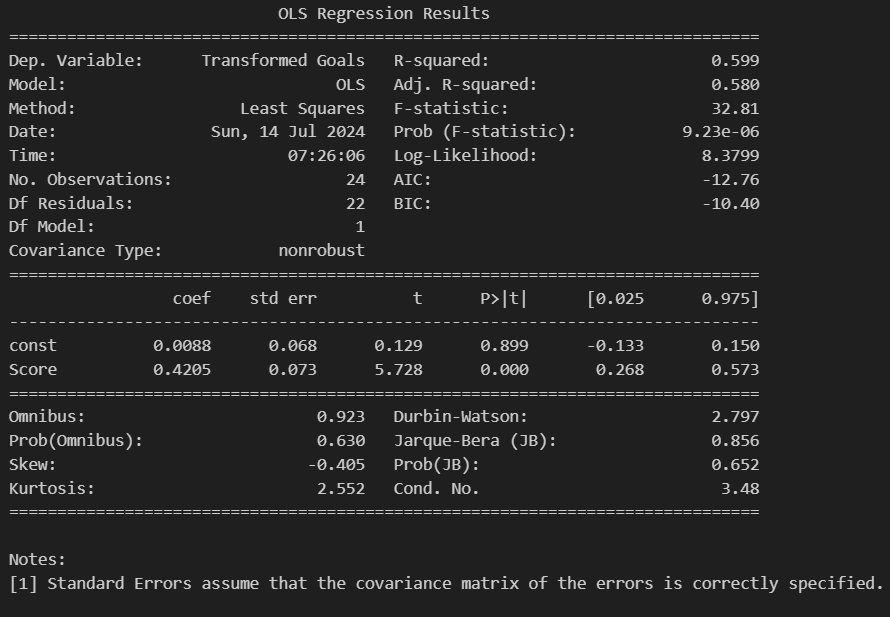The height and width of the screenshot is (617, 890).
Task: Select the R-squared value 0.599
Action: click(735, 61)
